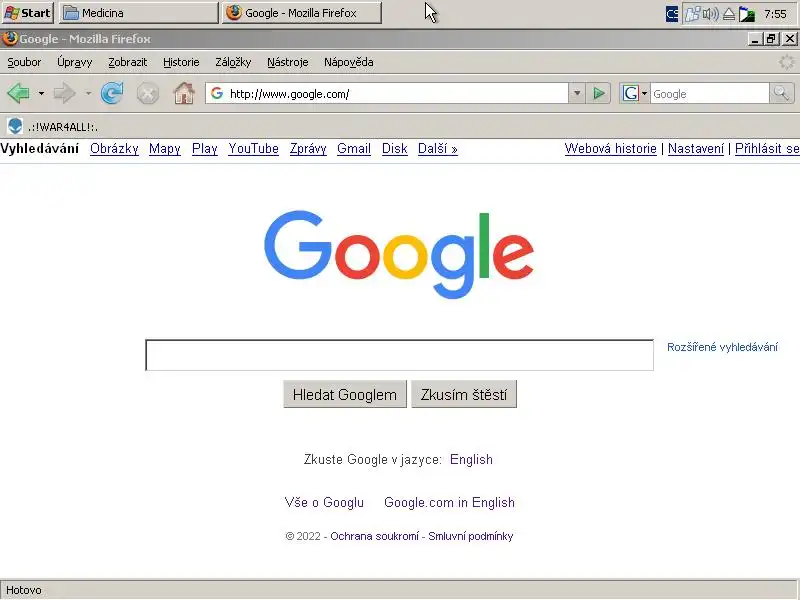800x600 pixels.
Task: Click the Firefox icon in window title bar
Action: point(9,38)
